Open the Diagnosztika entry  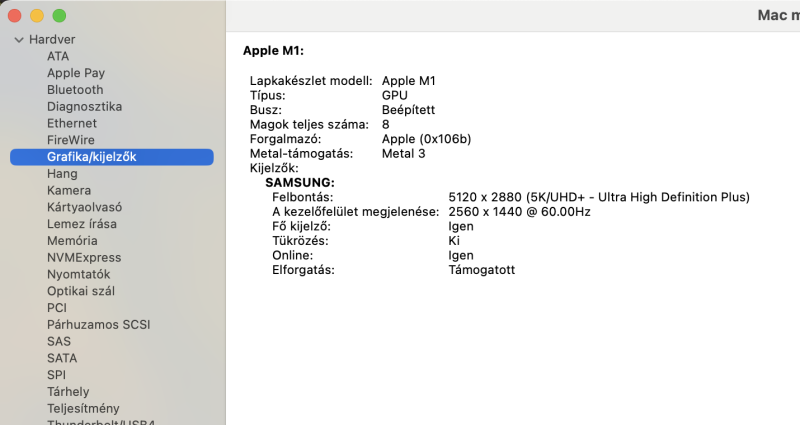coord(85,107)
